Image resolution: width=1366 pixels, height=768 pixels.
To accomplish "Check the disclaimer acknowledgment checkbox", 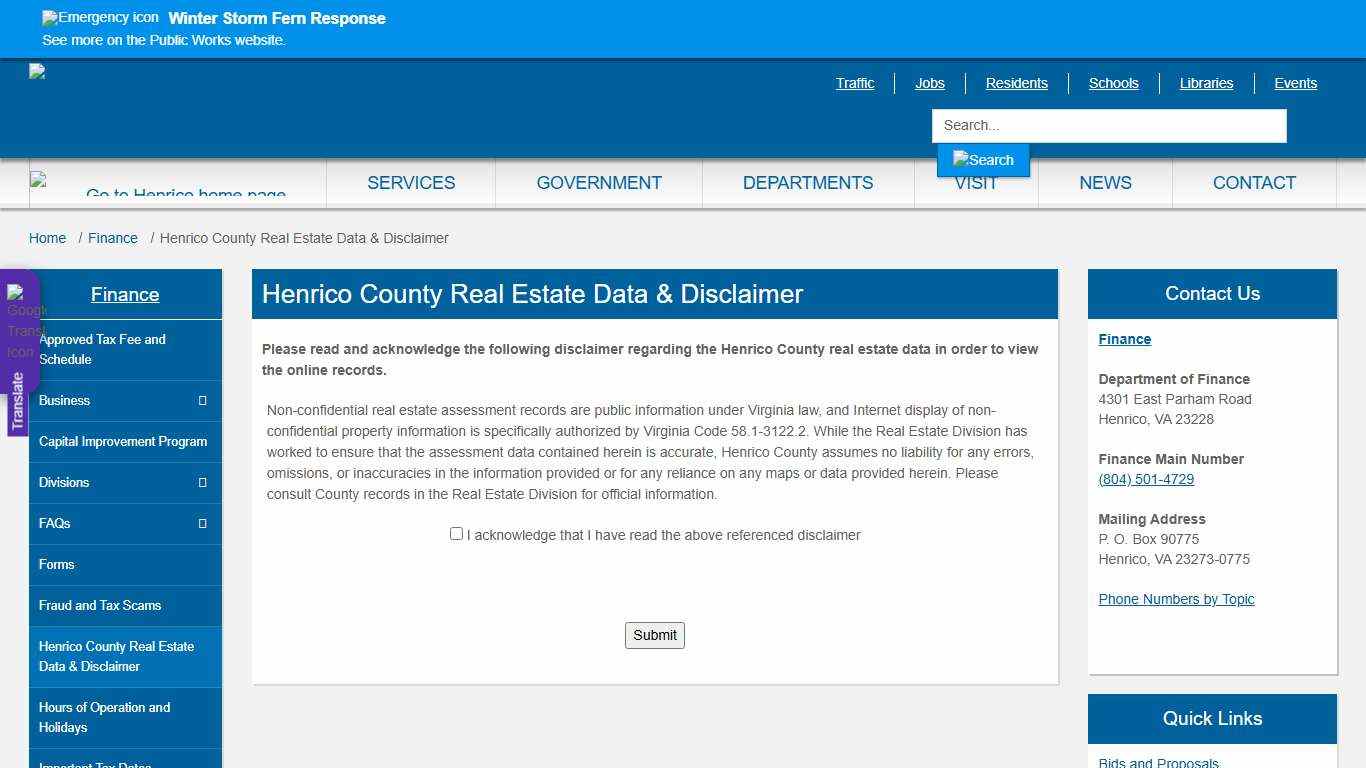I will [x=456, y=534].
